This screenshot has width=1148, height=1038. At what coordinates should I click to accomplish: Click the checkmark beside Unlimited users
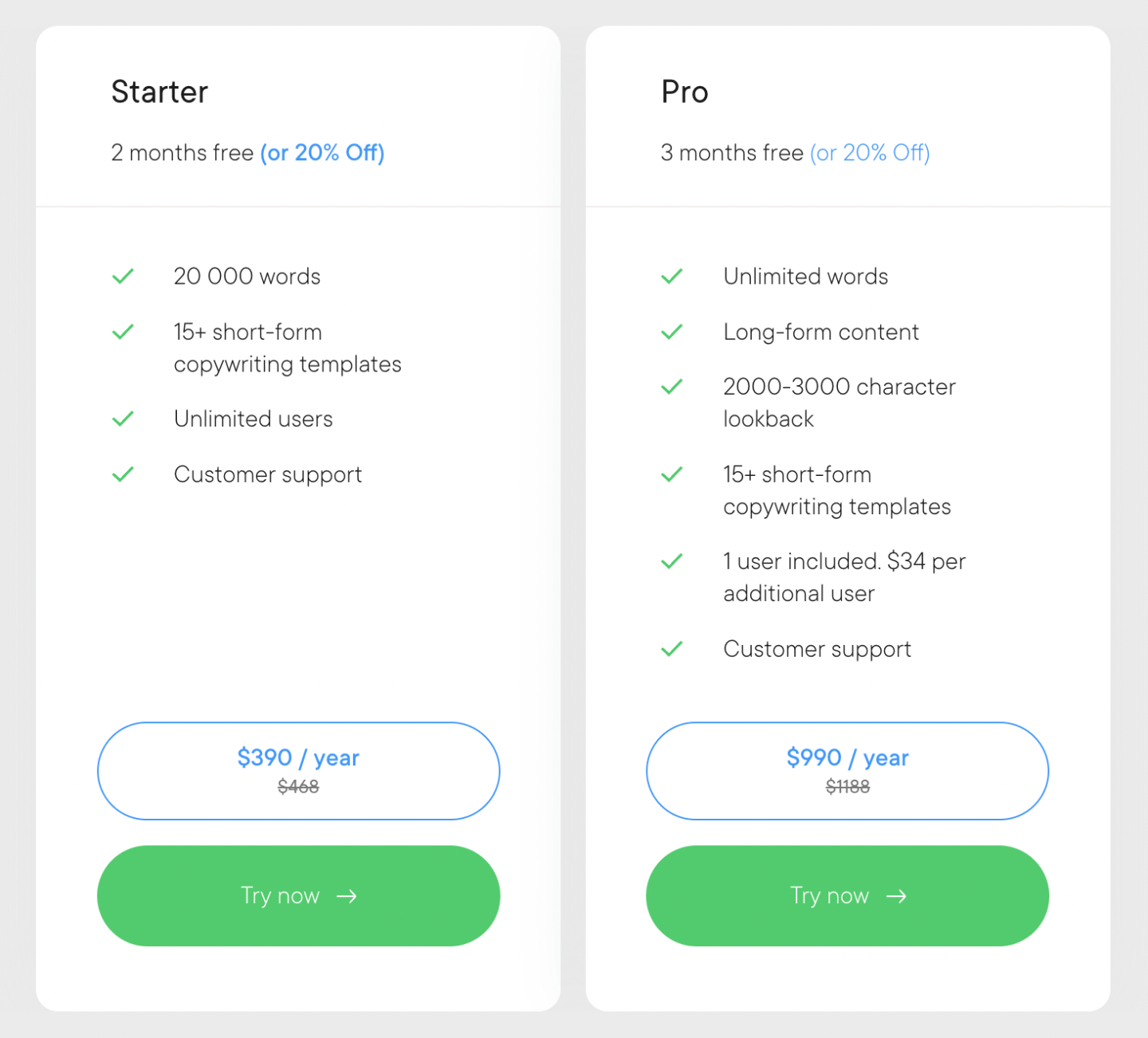123,419
